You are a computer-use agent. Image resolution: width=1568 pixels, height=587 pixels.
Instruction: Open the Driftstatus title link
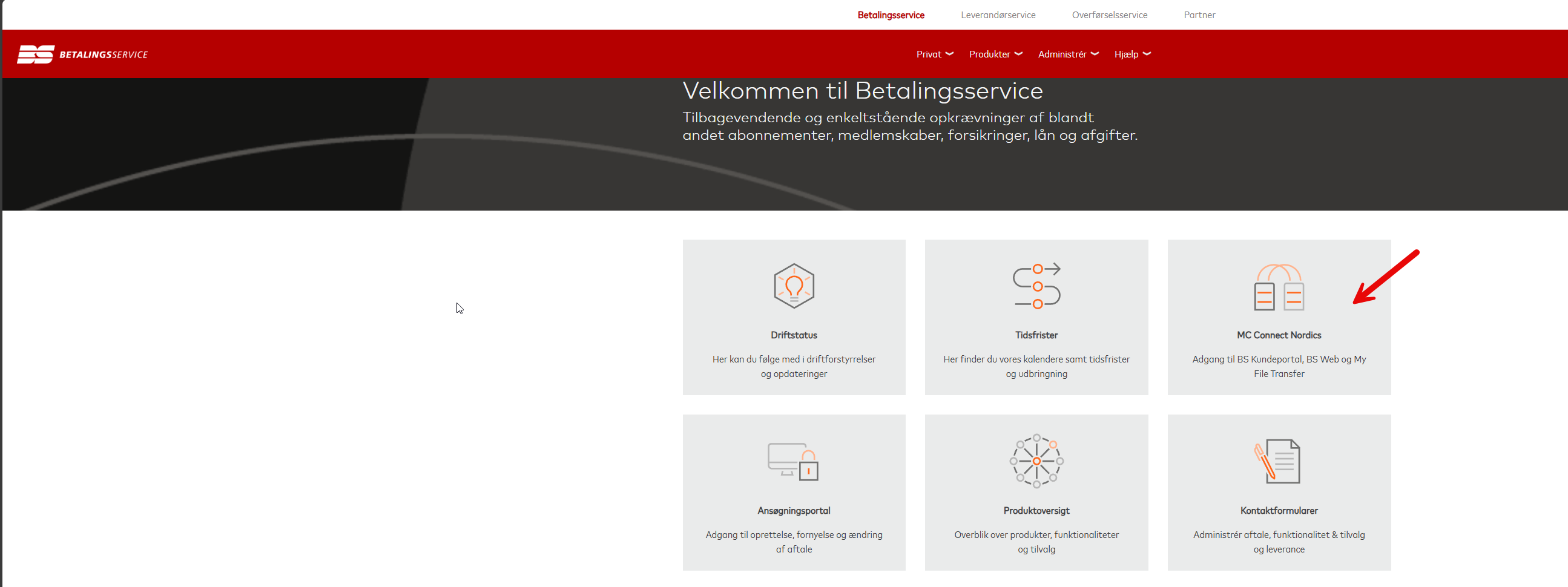794,335
